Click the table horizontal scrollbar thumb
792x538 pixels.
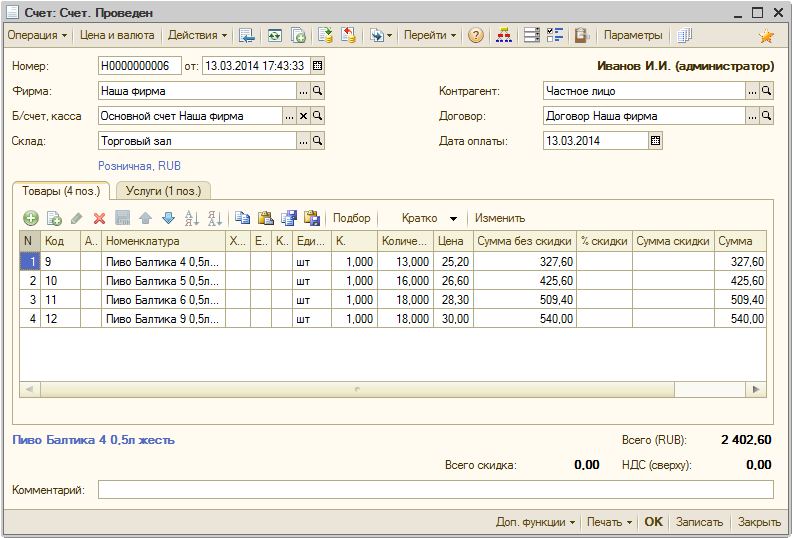(x=358, y=389)
